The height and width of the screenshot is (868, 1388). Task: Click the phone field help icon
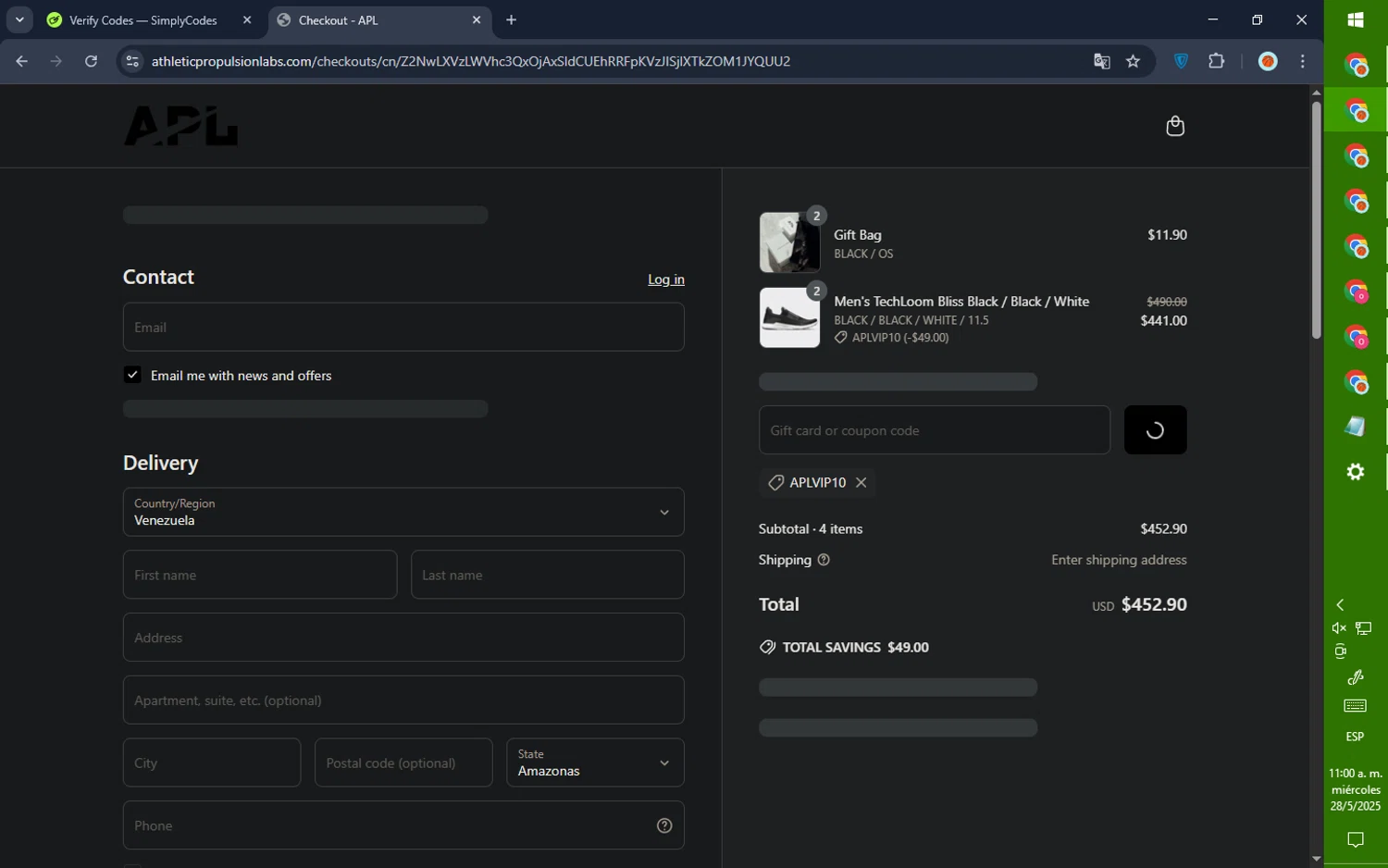pyautogui.click(x=664, y=825)
